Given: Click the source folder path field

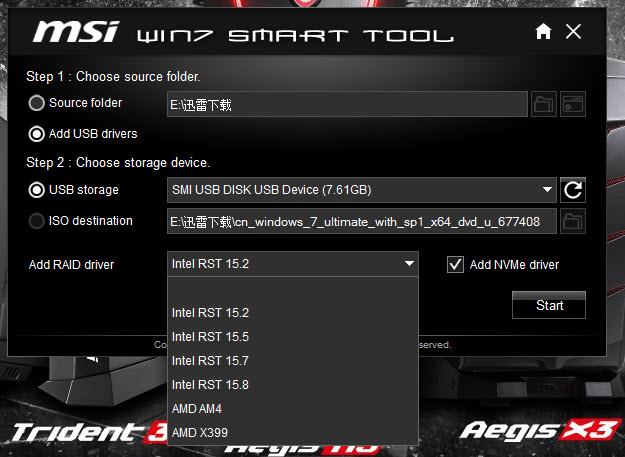Looking at the screenshot, I should [347, 104].
